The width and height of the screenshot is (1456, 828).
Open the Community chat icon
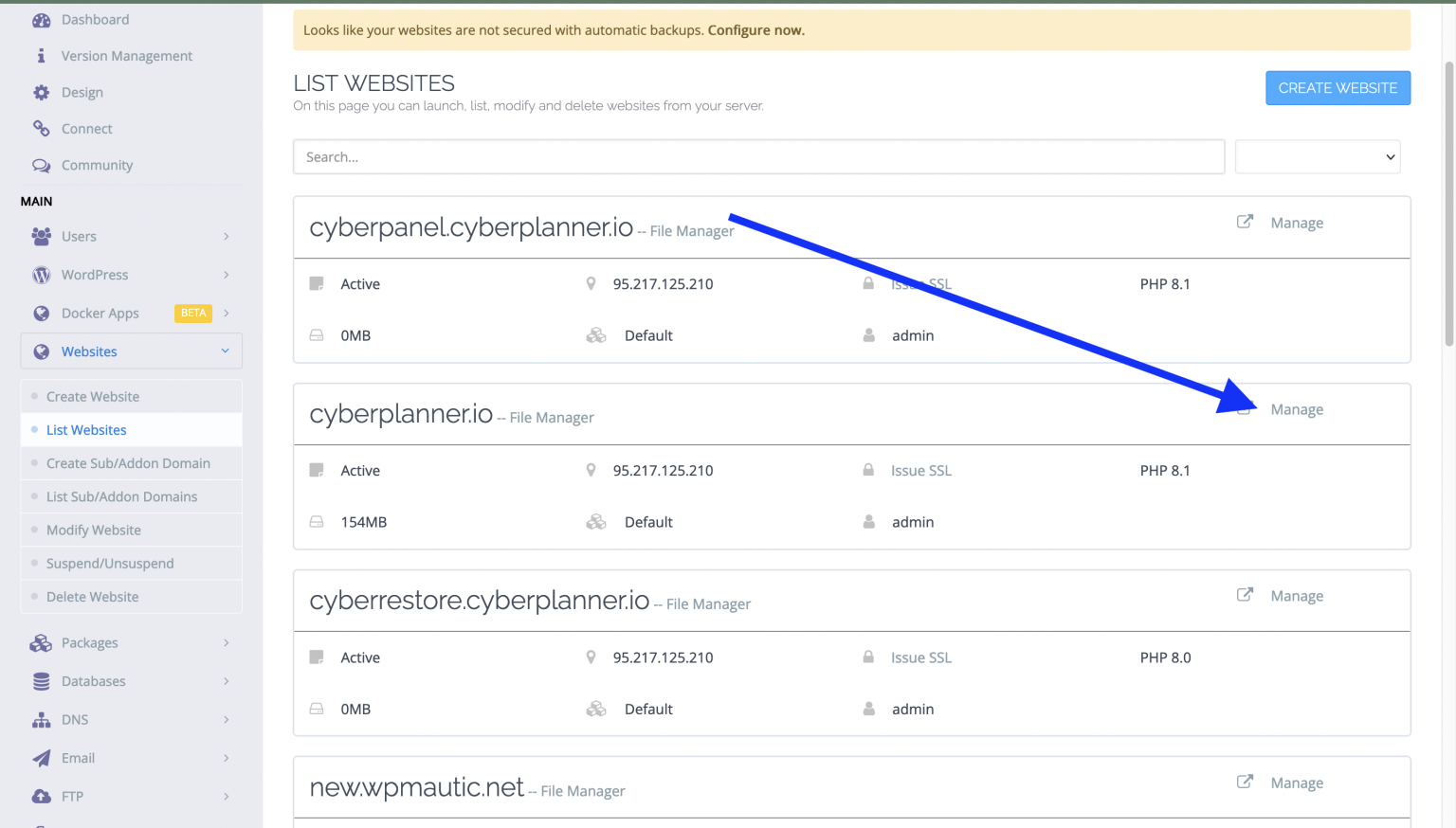click(x=42, y=165)
